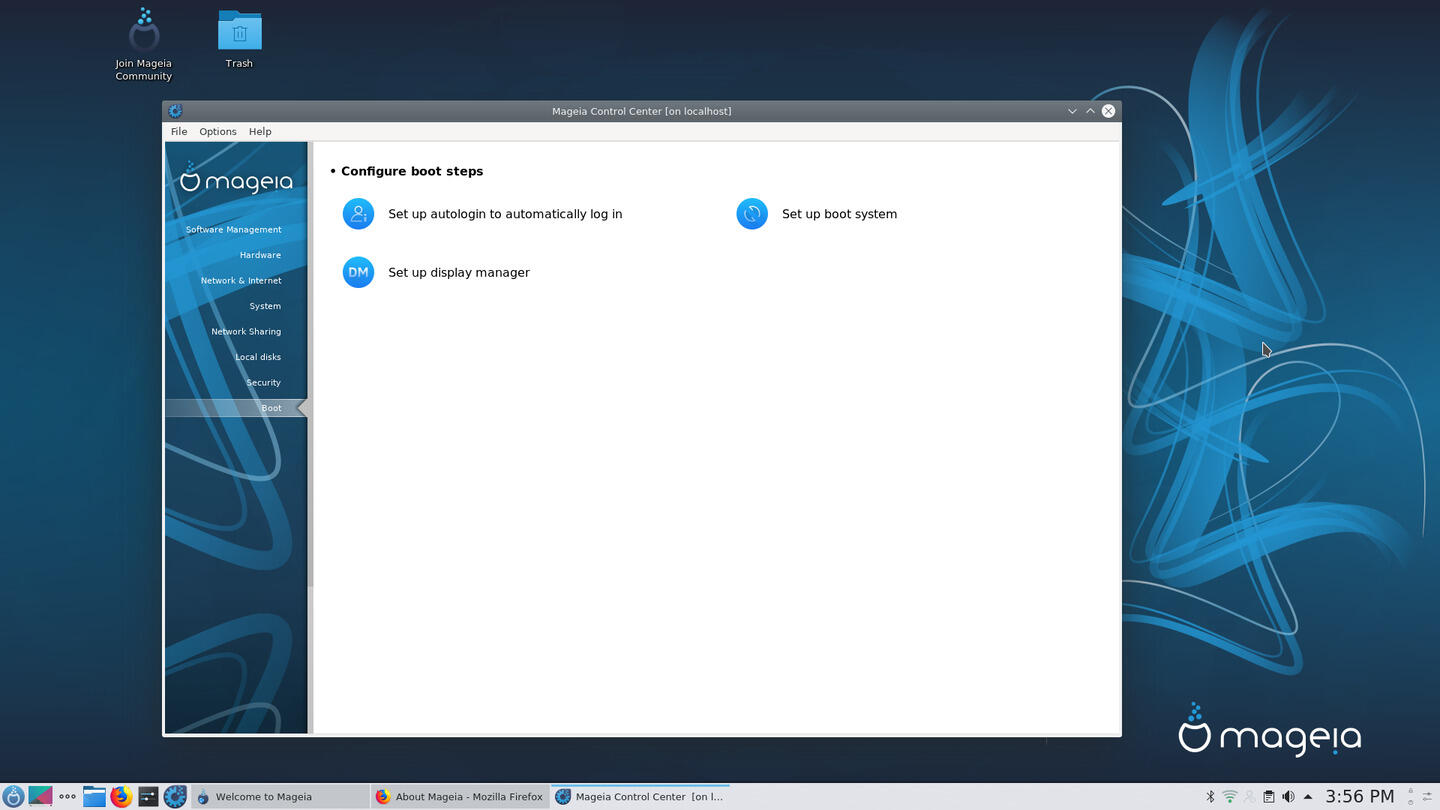Click the 'Configure boot steps' heading
Image resolution: width=1440 pixels, height=810 pixels.
[x=412, y=171]
